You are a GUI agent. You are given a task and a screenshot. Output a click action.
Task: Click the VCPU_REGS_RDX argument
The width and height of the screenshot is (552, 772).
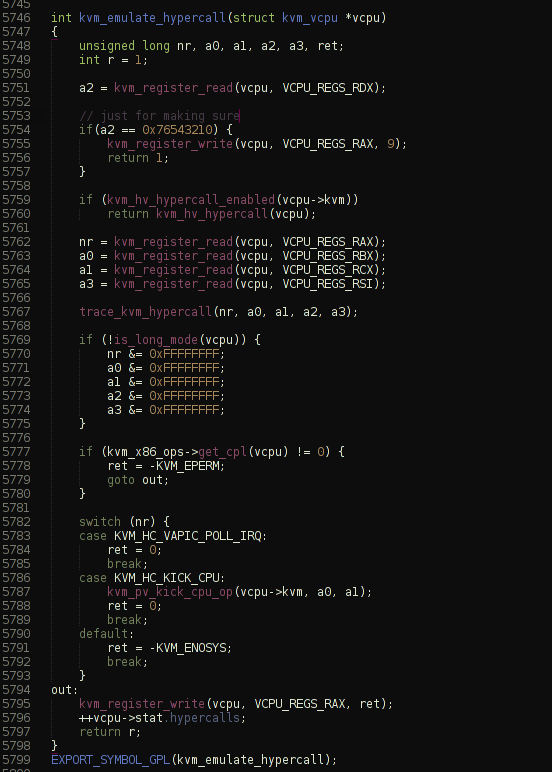click(327, 88)
